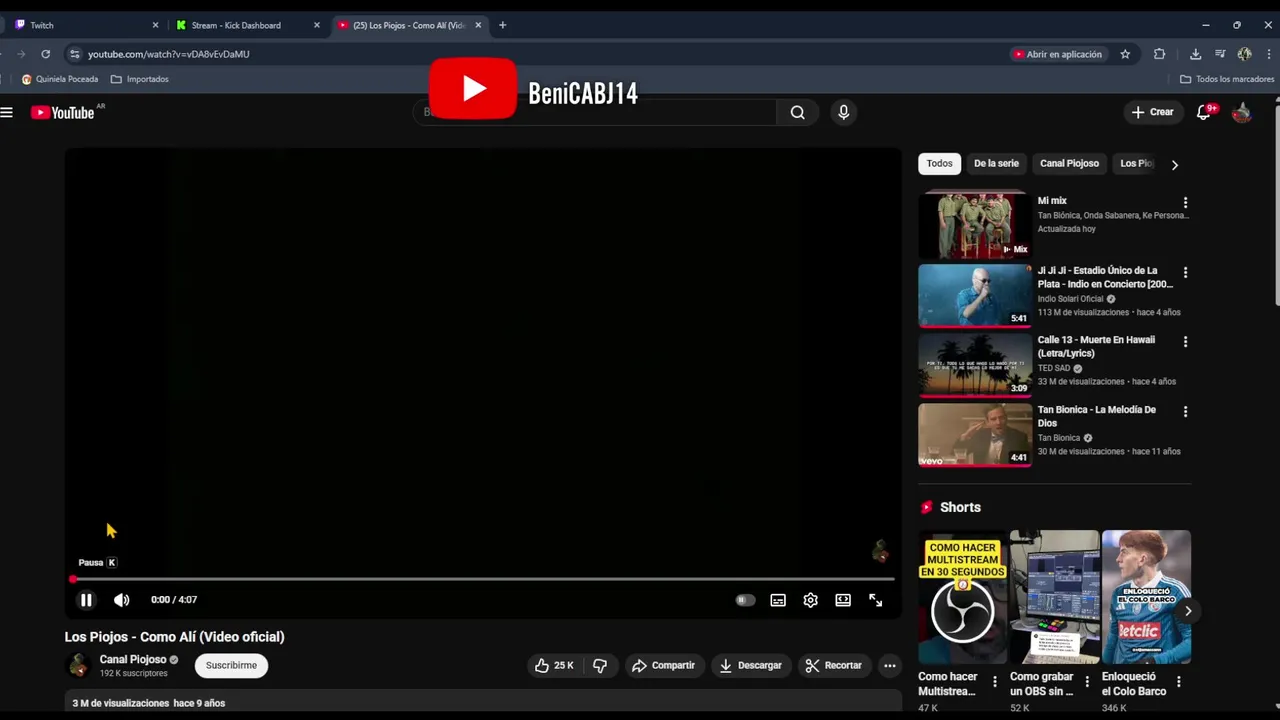Open the player settings gear
Image resolution: width=1280 pixels, height=720 pixels.
[x=811, y=600]
